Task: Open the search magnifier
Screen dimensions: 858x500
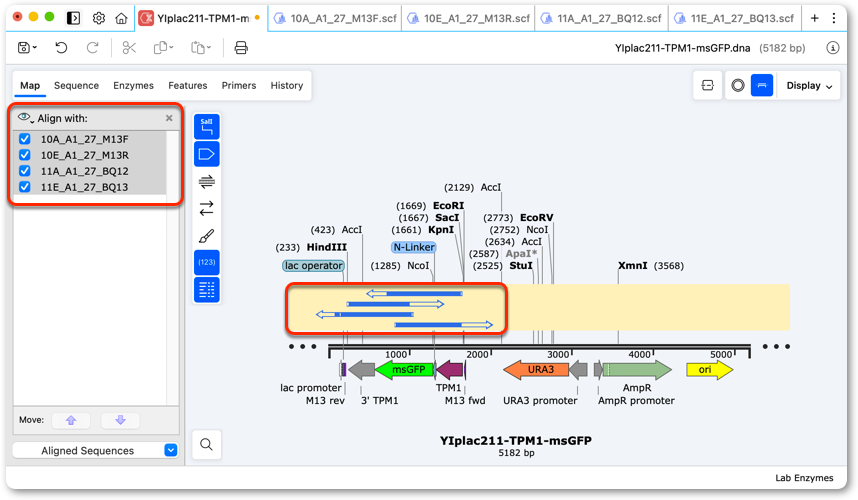Action: coord(206,444)
